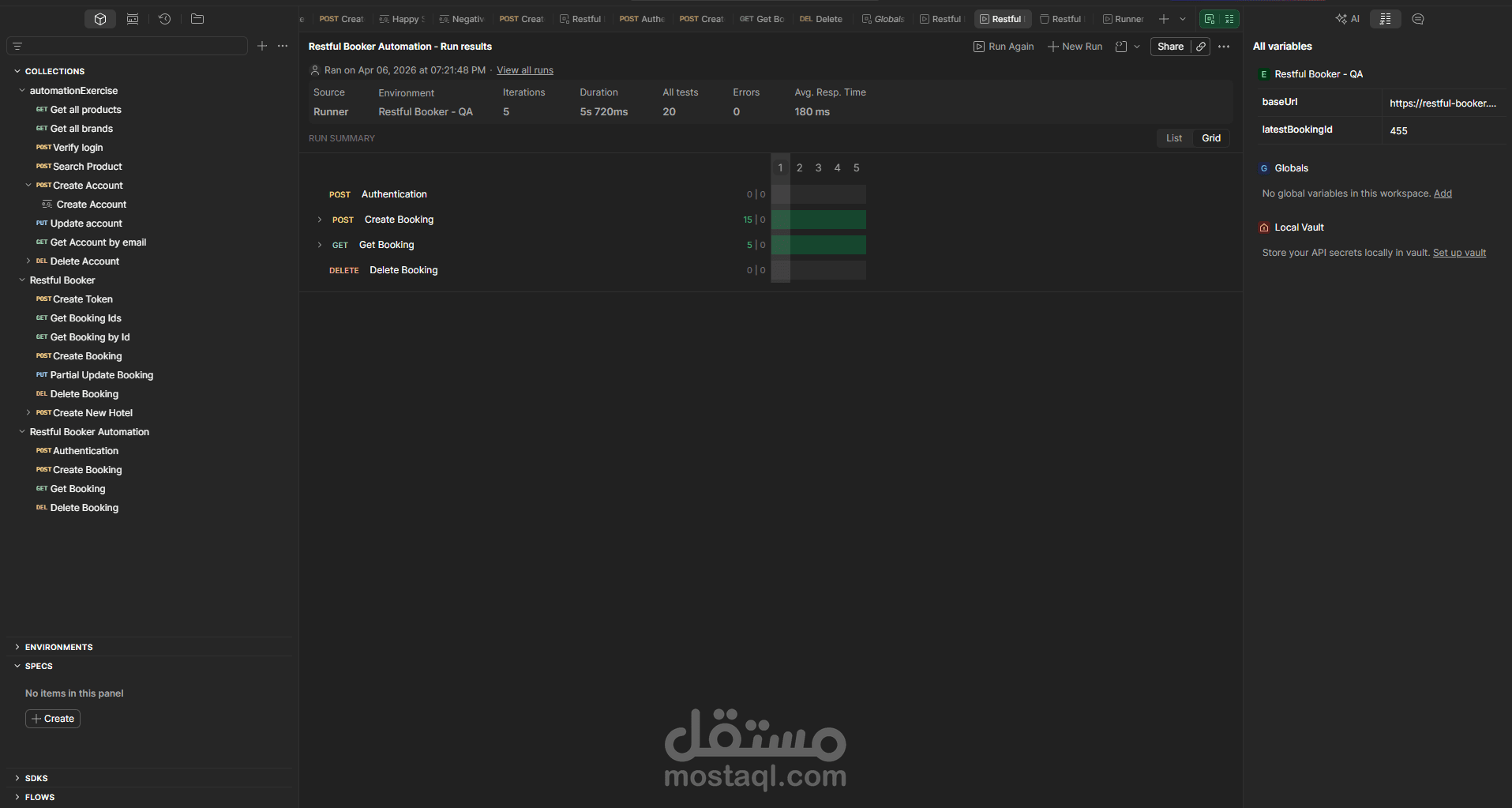Open the comments icon
Screen dimensions: 1512x808
1418,19
